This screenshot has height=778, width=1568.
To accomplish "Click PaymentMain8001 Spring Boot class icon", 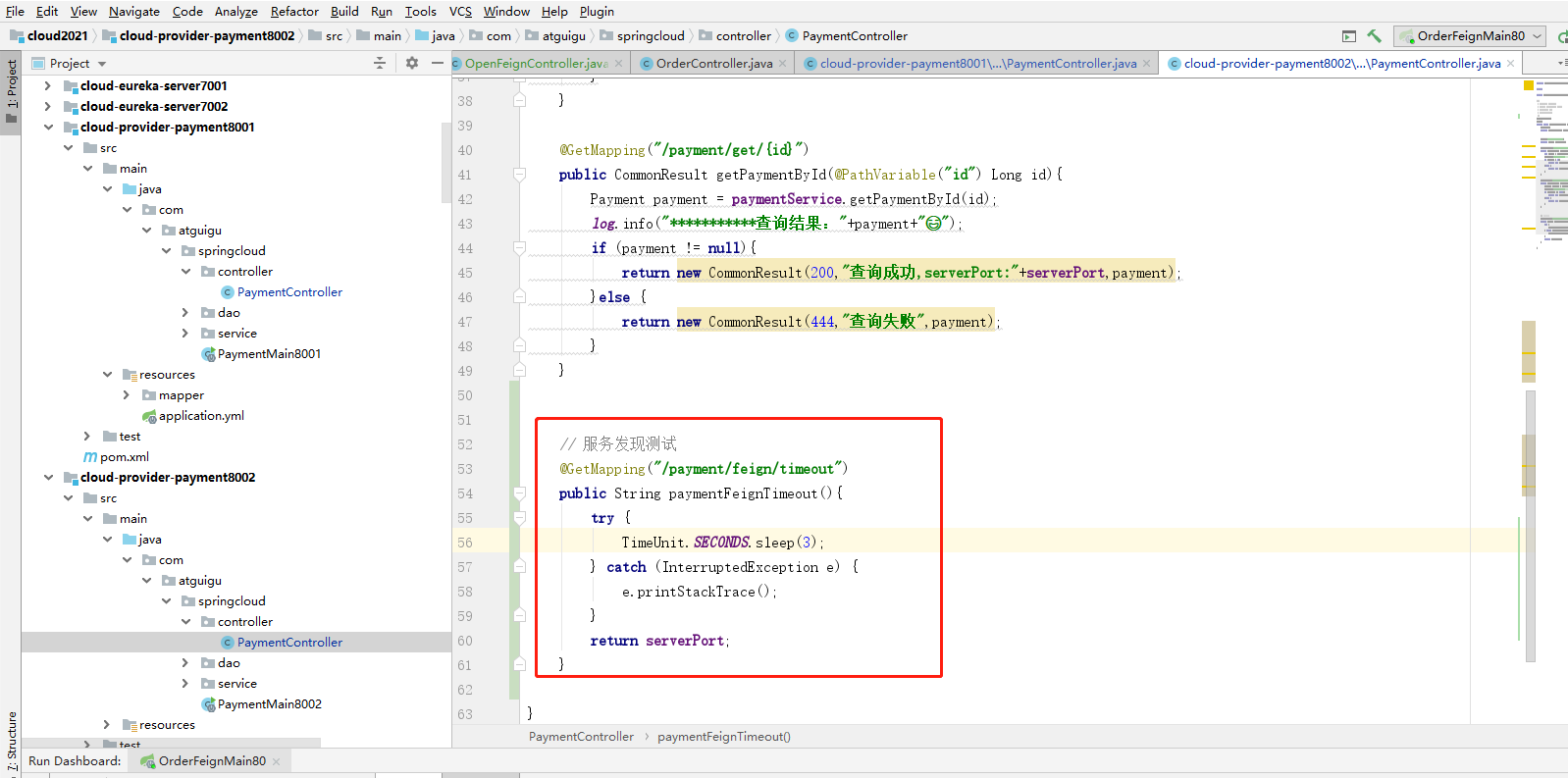I will [x=208, y=353].
